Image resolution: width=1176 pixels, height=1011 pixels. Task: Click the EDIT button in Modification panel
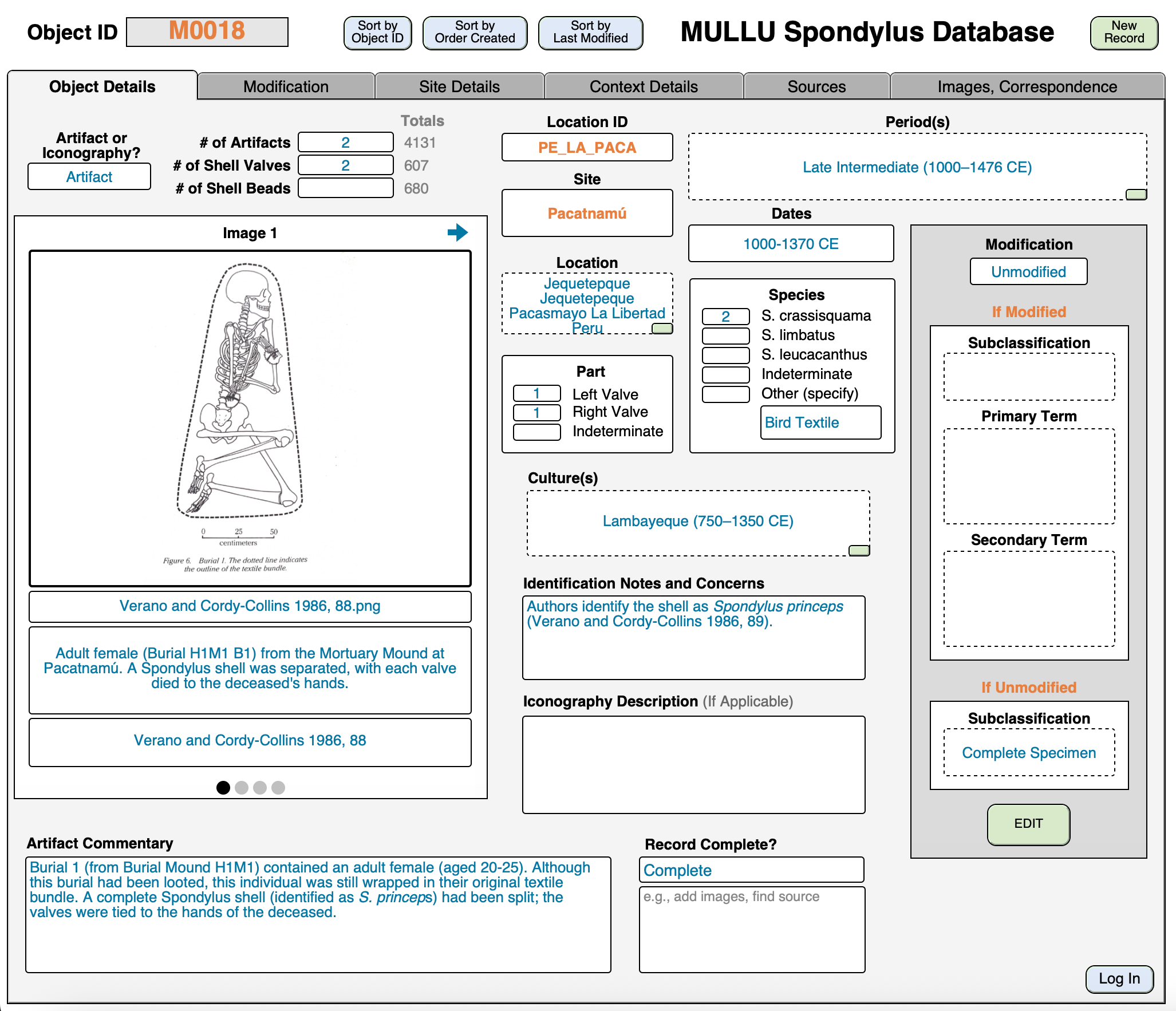click(1028, 824)
